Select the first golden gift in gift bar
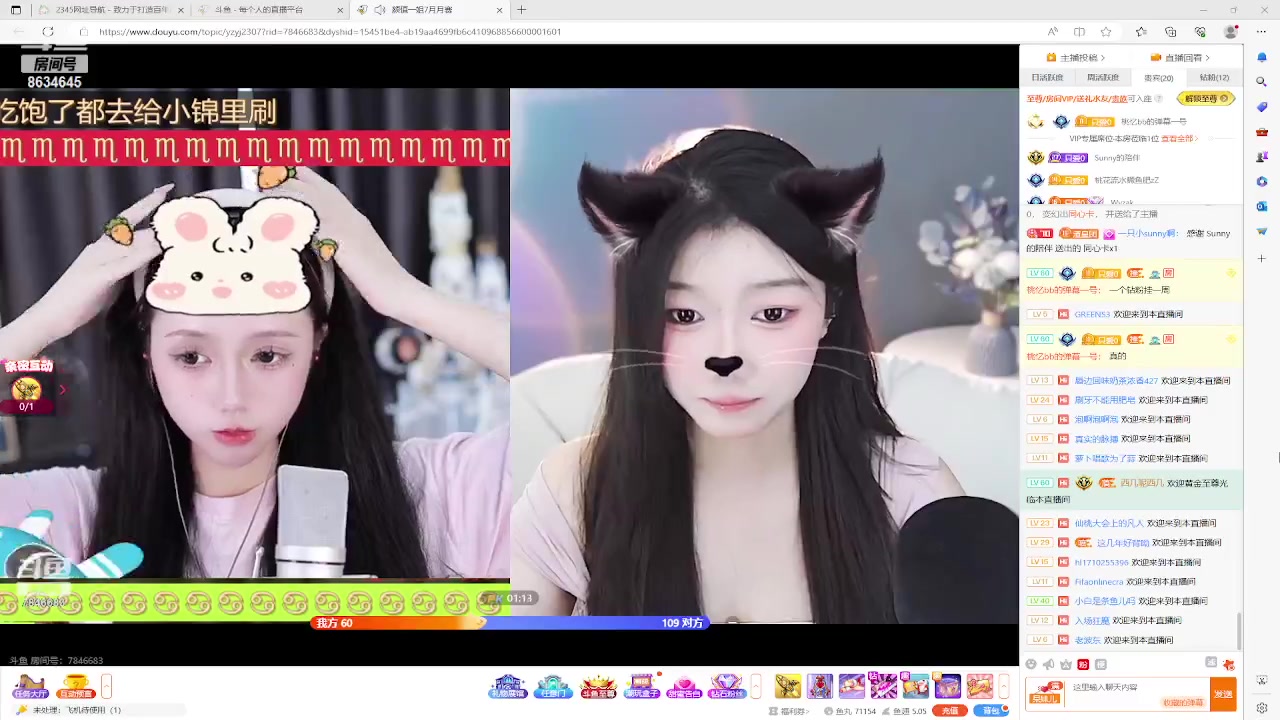The image size is (1280, 720). point(788,686)
